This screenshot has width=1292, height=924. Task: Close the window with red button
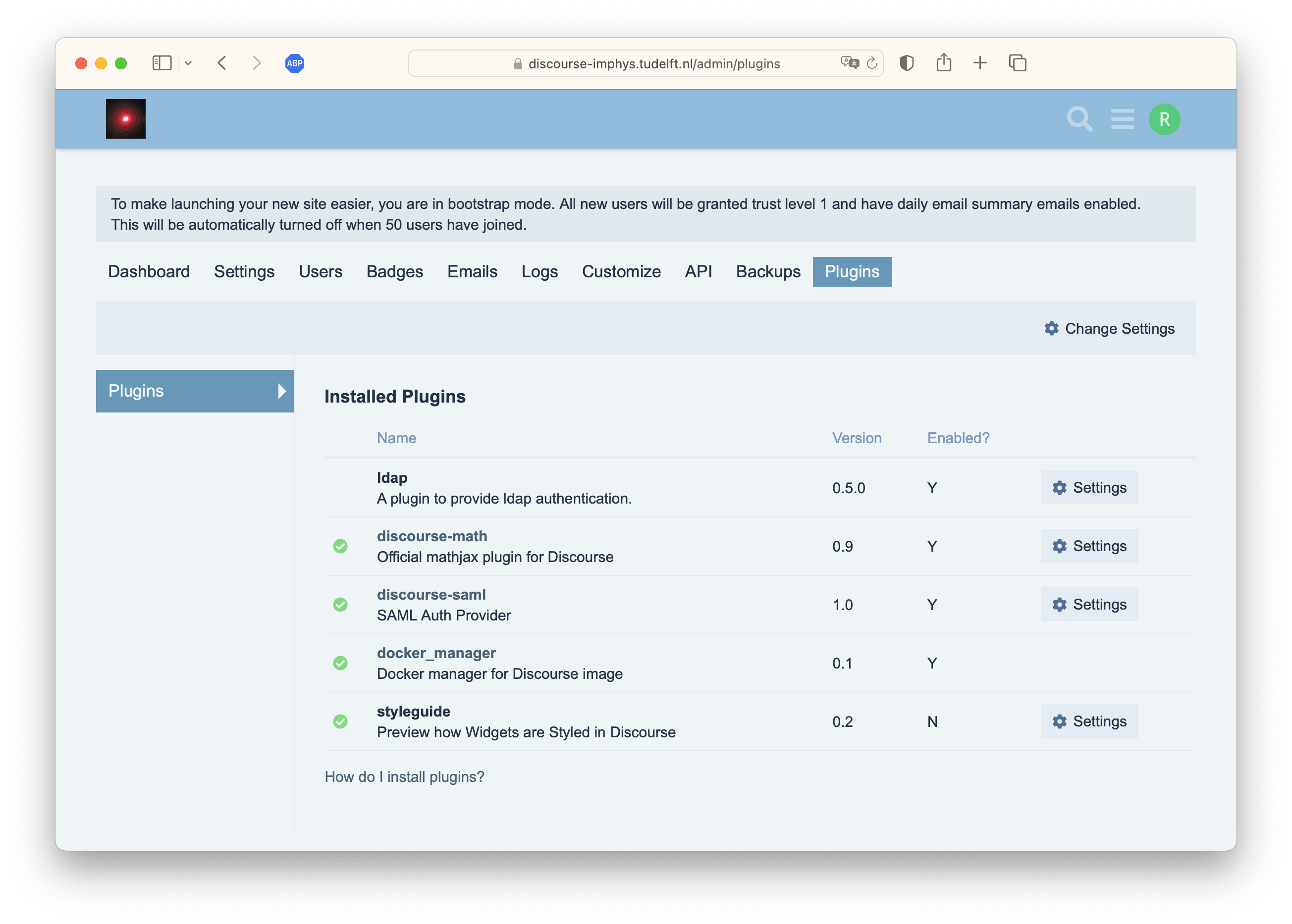click(81, 63)
